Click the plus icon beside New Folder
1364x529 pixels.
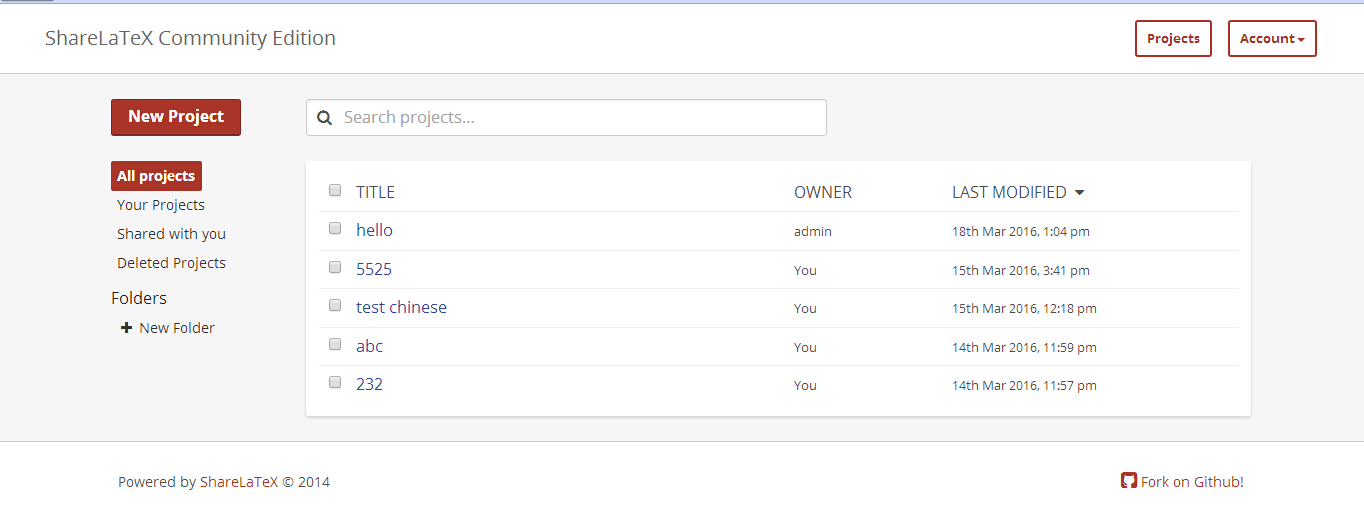126,328
